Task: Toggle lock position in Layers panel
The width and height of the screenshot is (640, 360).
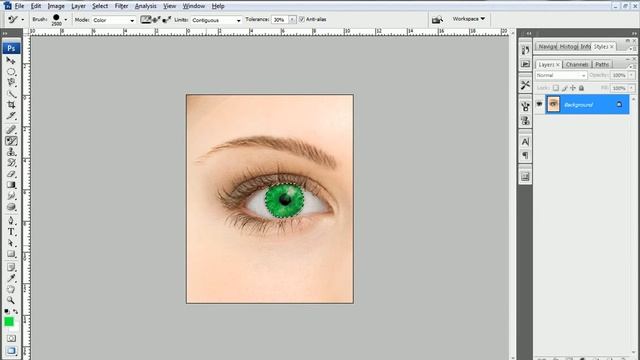Action: [573, 88]
